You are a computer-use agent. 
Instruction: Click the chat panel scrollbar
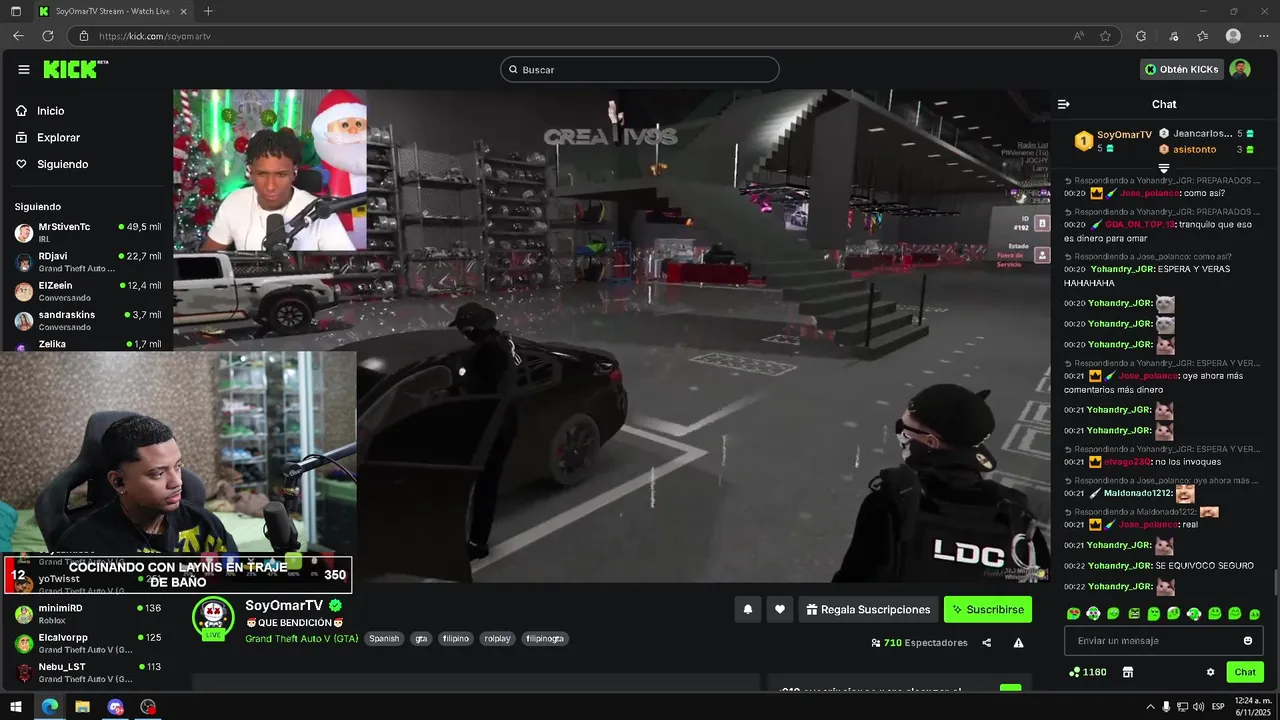[x=1274, y=581]
